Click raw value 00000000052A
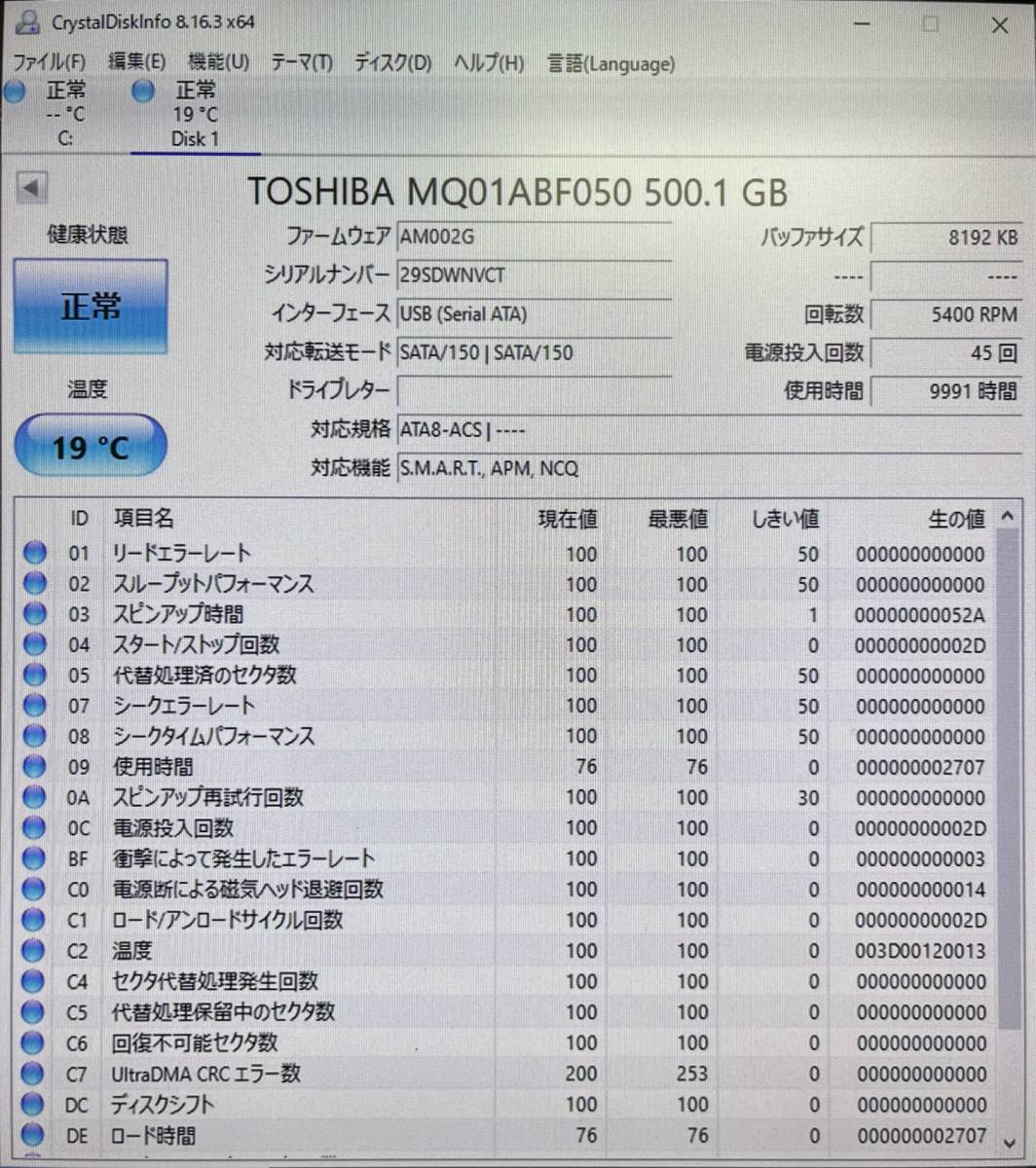Screen dimensions: 1036x1168 pyautogui.click(x=920, y=615)
